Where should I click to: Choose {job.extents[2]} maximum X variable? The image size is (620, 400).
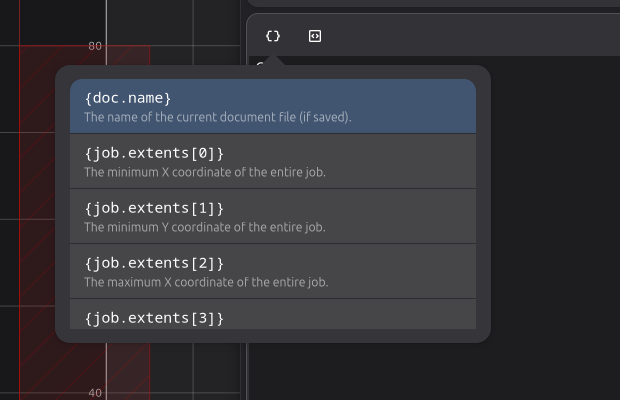tap(273, 271)
